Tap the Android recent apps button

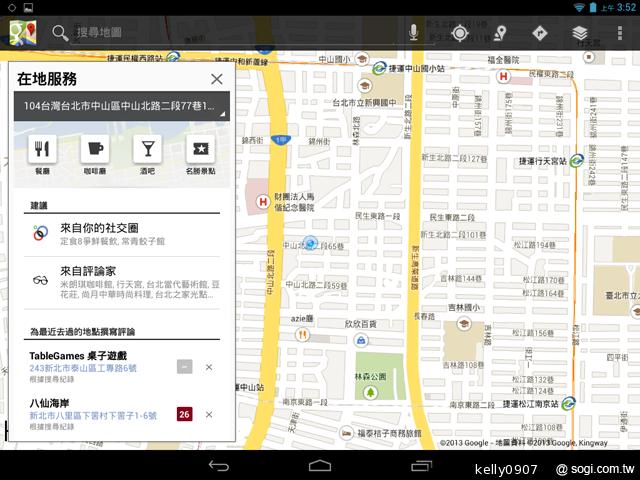pyautogui.click(x=421, y=466)
